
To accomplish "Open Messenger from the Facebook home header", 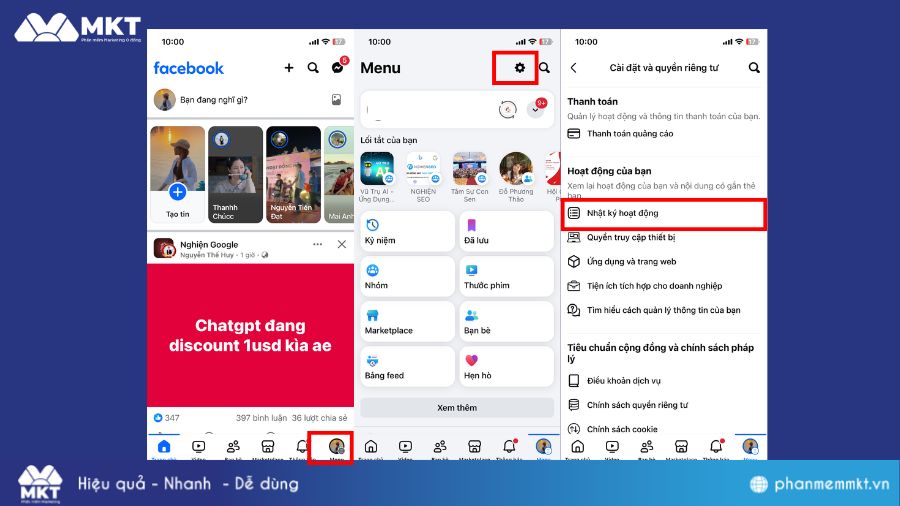I will pyautogui.click(x=338, y=68).
